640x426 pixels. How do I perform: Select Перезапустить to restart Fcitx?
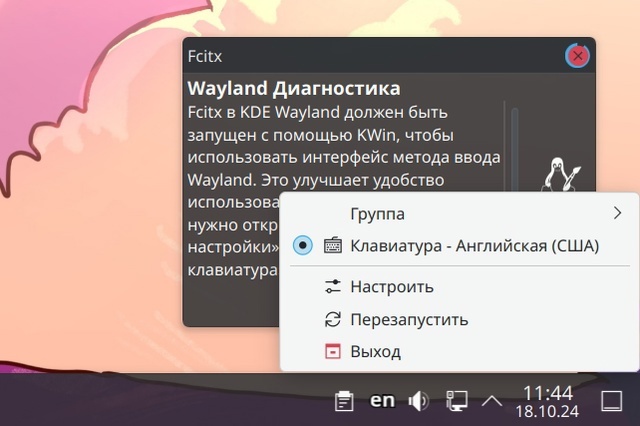pyautogui.click(x=460, y=319)
